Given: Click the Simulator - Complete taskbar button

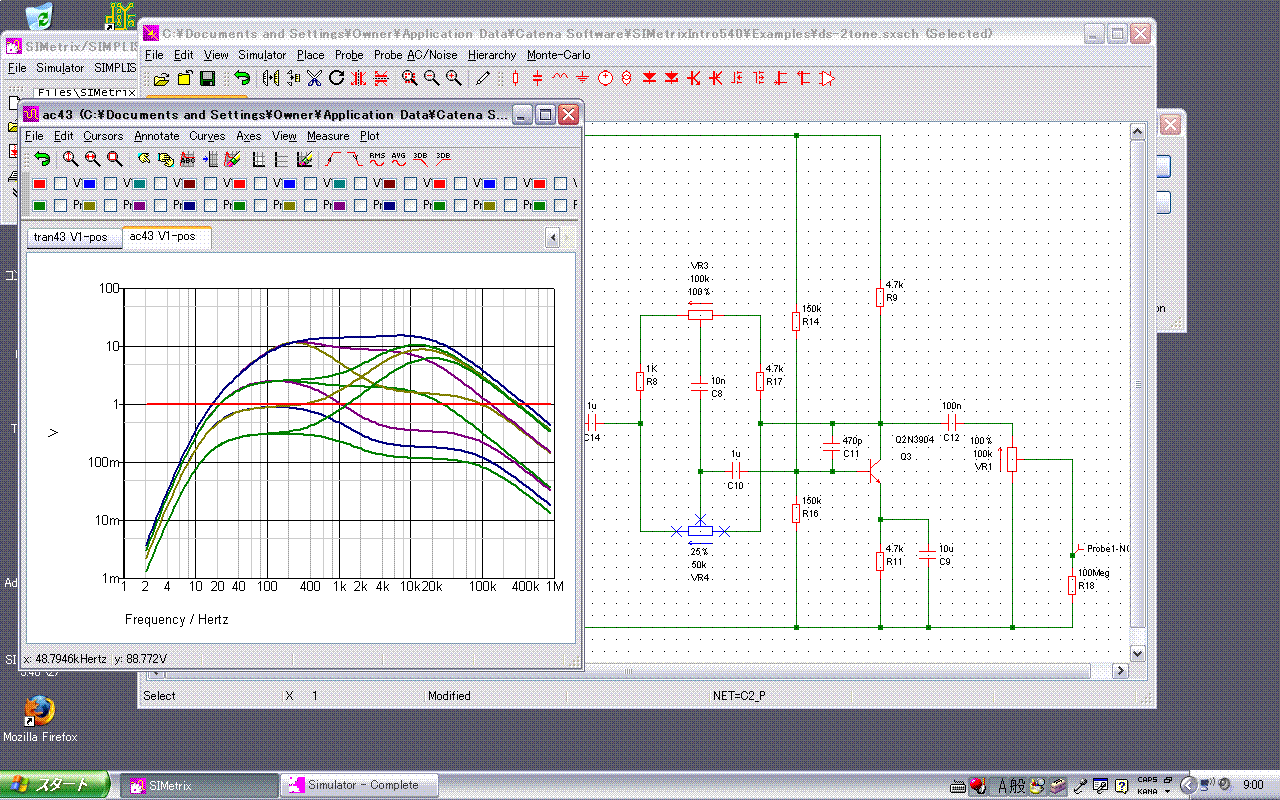Looking at the screenshot, I should tap(360, 785).
